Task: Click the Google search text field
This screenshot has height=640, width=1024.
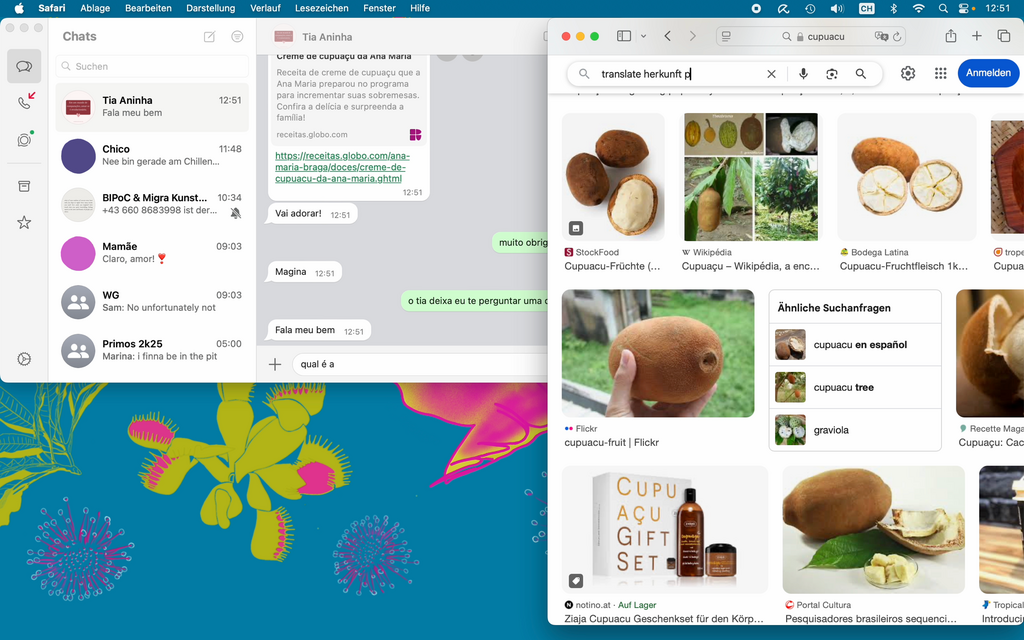Action: coord(679,74)
